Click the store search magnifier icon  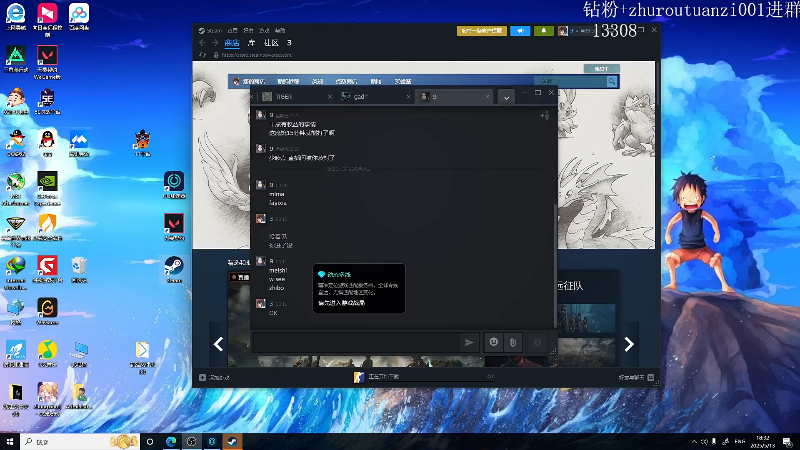pos(611,82)
